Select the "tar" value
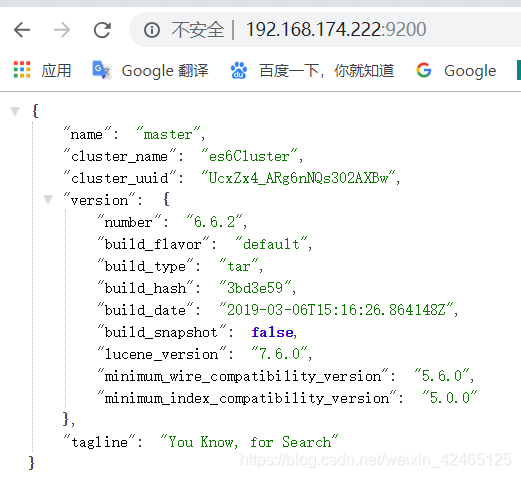Image resolution: width=521 pixels, height=478 pixels. click(x=239, y=266)
